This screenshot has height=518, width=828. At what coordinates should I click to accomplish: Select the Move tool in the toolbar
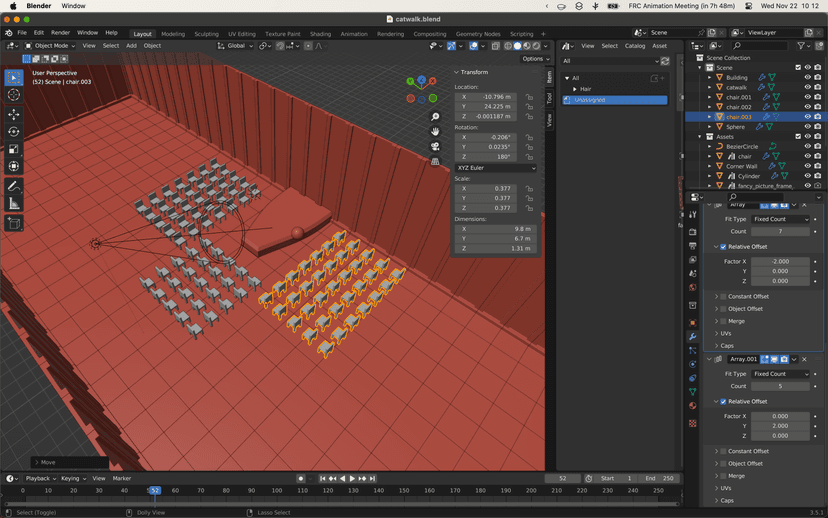[x=14, y=113]
